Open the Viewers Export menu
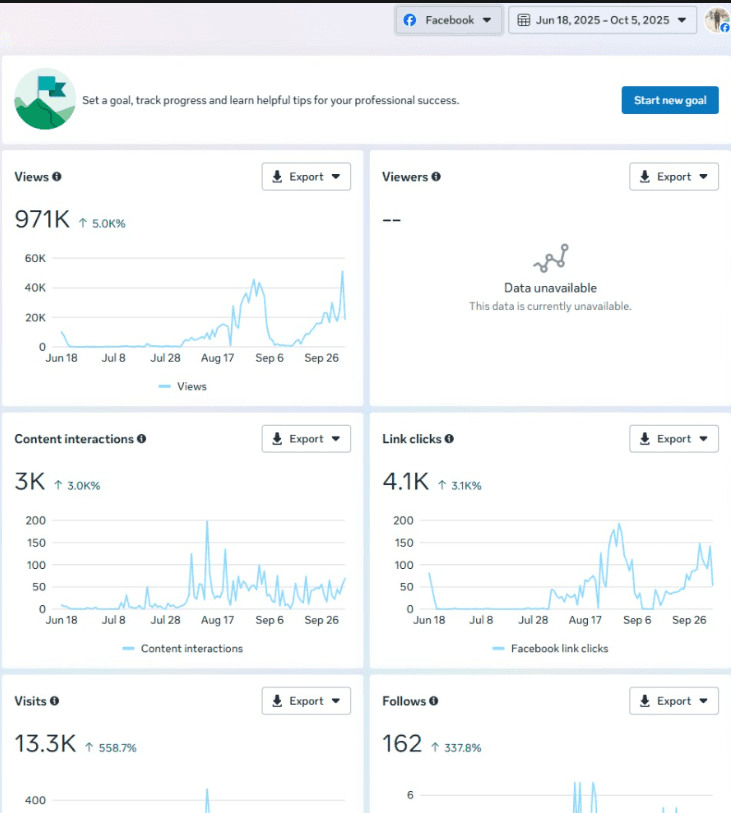Image resolution: width=731 pixels, height=813 pixels. click(673, 176)
